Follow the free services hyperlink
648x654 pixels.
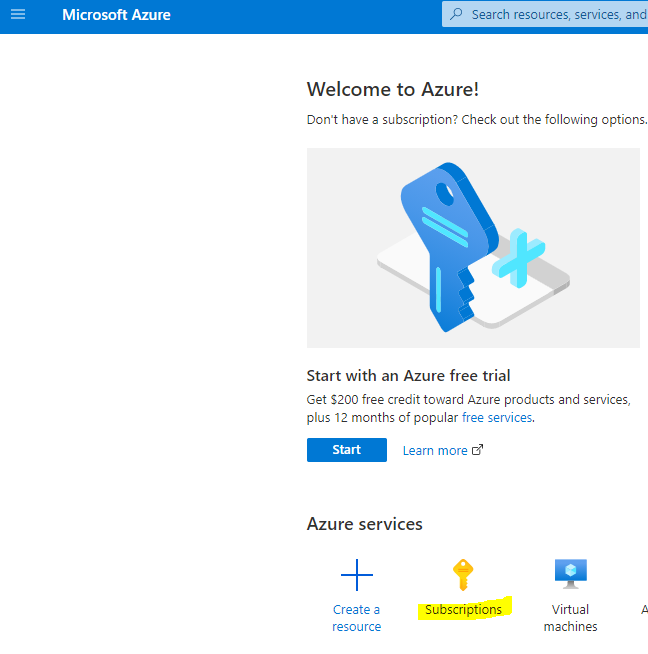coord(497,417)
